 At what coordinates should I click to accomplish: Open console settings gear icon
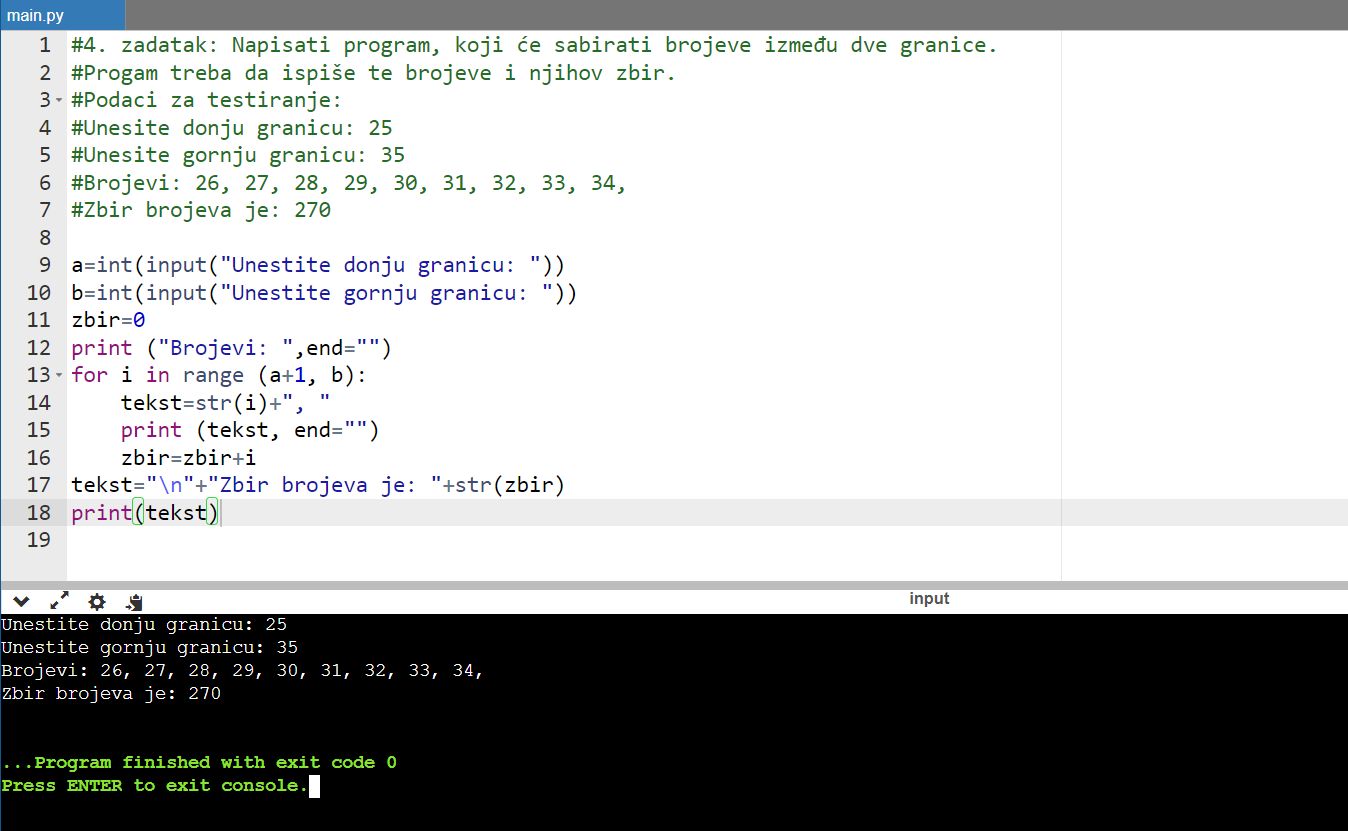pos(97,601)
